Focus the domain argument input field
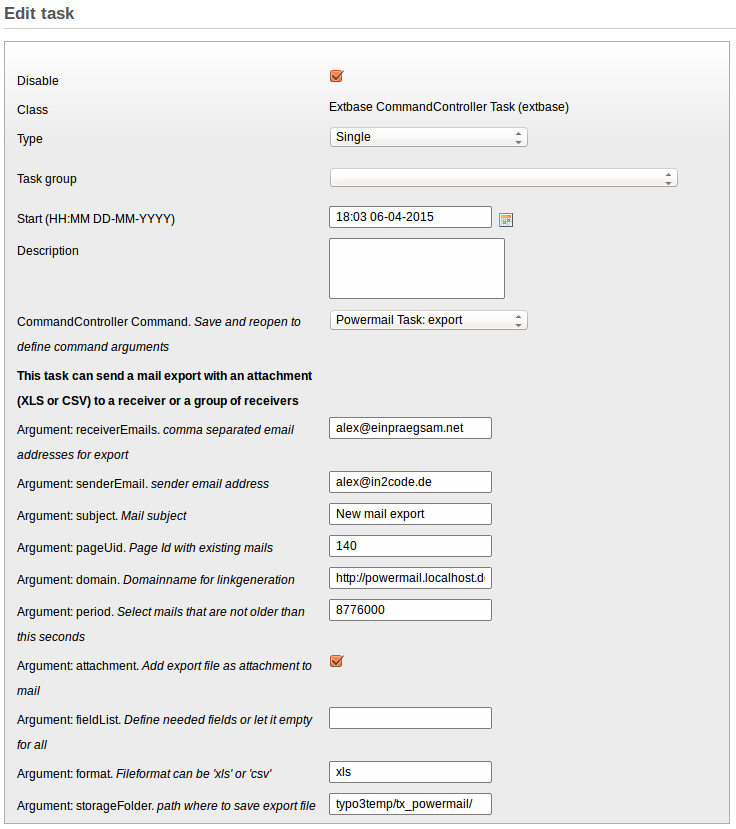This screenshot has width=736, height=829. (410, 578)
